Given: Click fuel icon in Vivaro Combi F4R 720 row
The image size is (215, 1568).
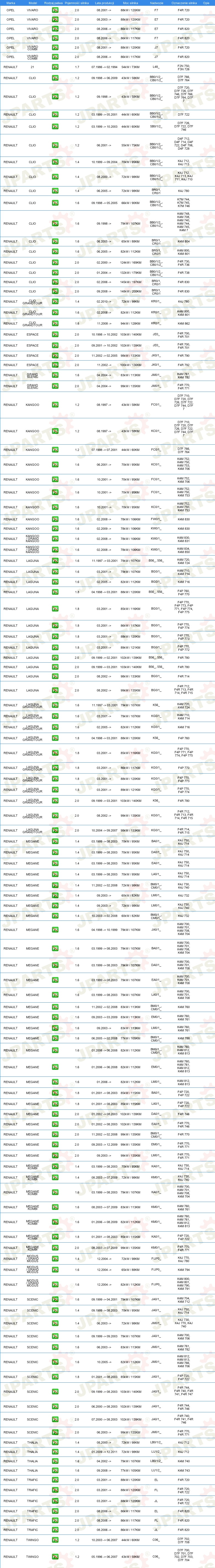Looking at the screenshot, I should (x=55, y=48).
